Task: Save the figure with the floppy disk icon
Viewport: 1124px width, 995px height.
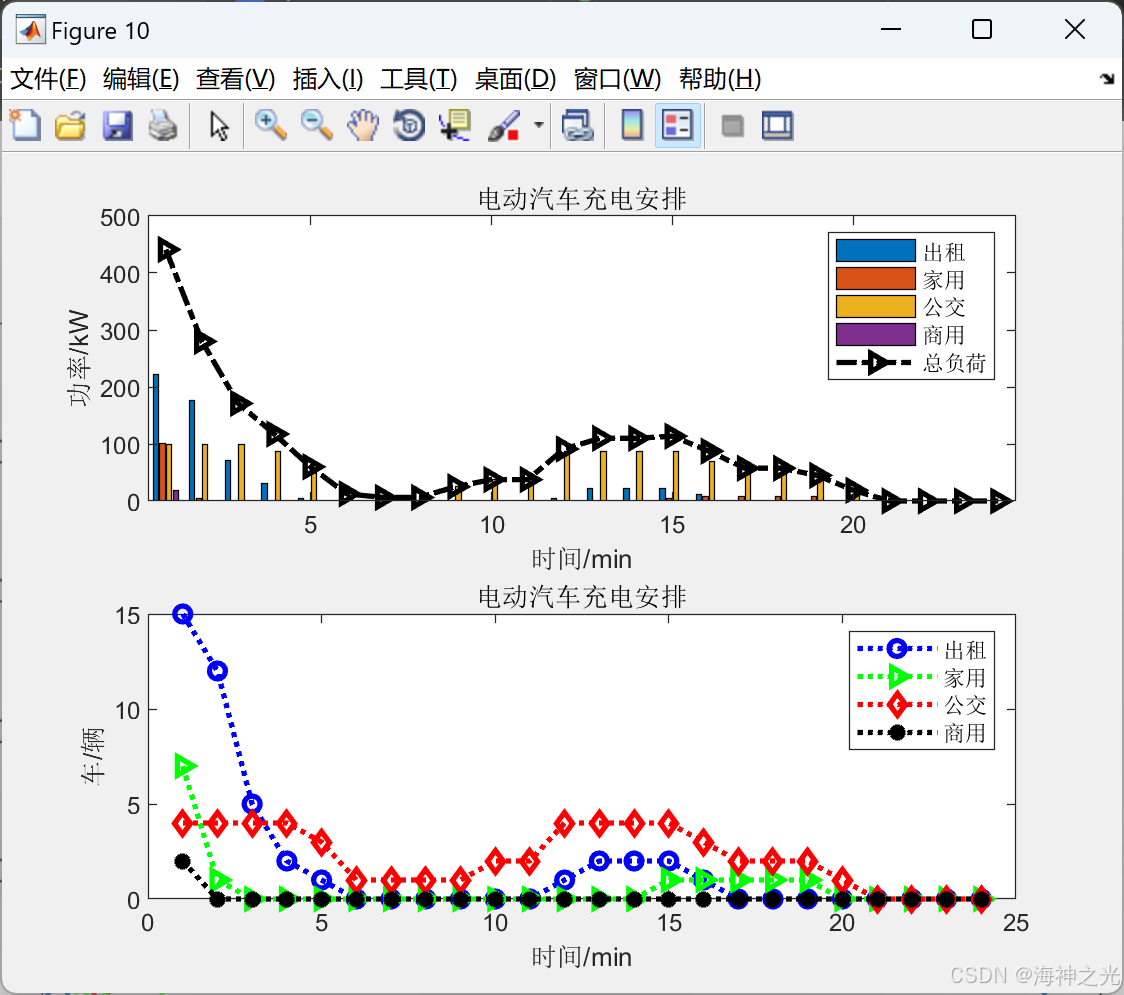Action: pyautogui.click(x=117, y=125)
